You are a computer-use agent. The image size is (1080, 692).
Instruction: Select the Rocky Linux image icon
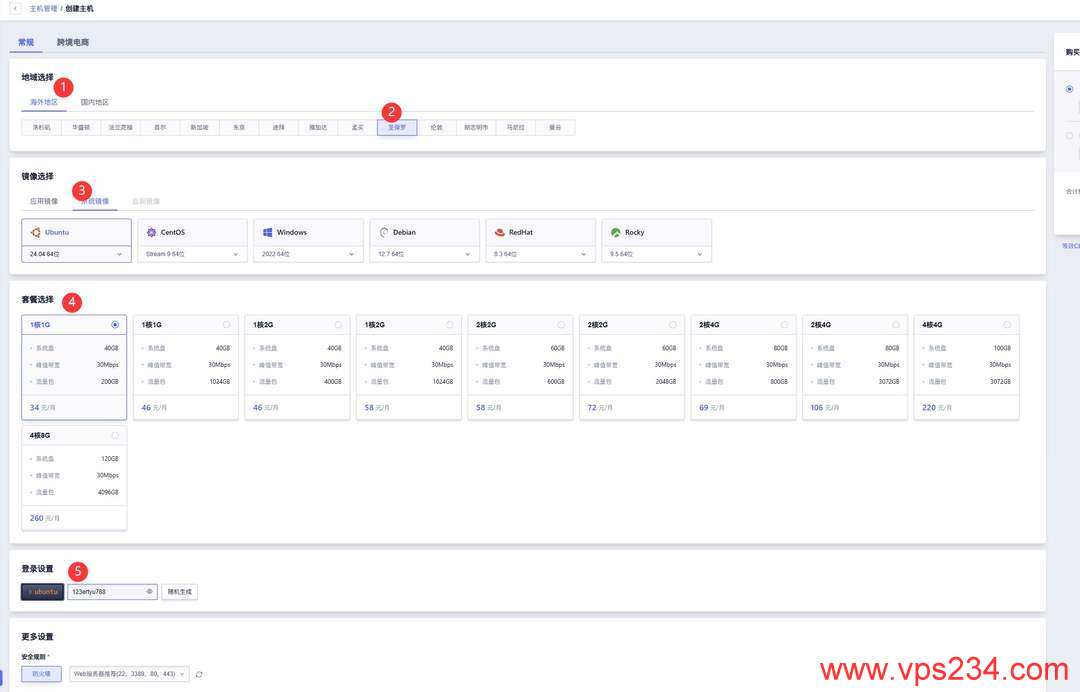[616, 232]
